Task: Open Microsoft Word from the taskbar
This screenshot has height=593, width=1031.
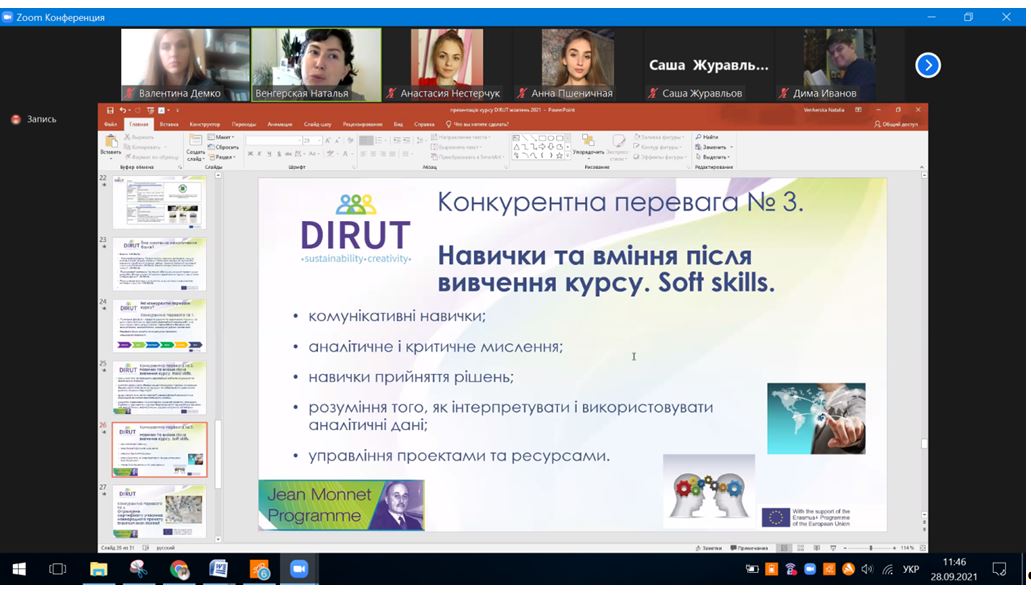Action: (218, 569)
